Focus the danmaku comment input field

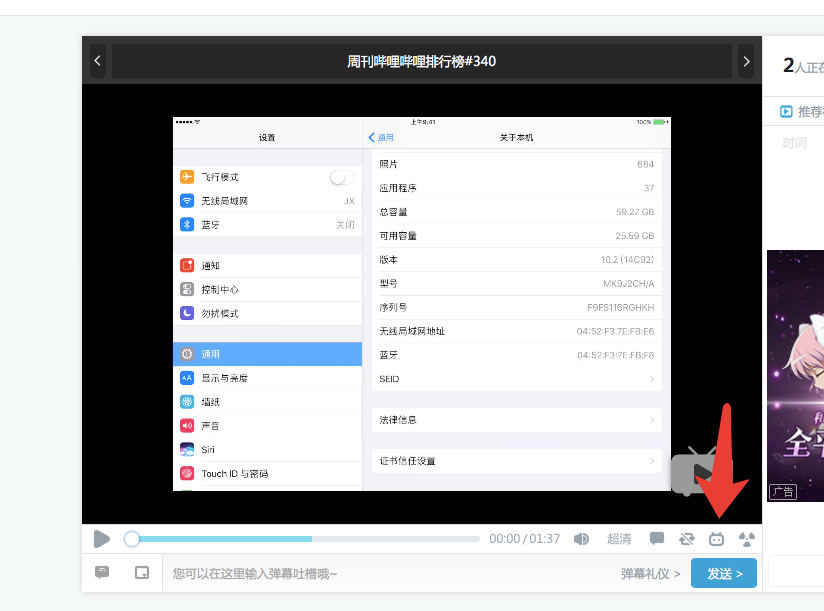point(389,573)
